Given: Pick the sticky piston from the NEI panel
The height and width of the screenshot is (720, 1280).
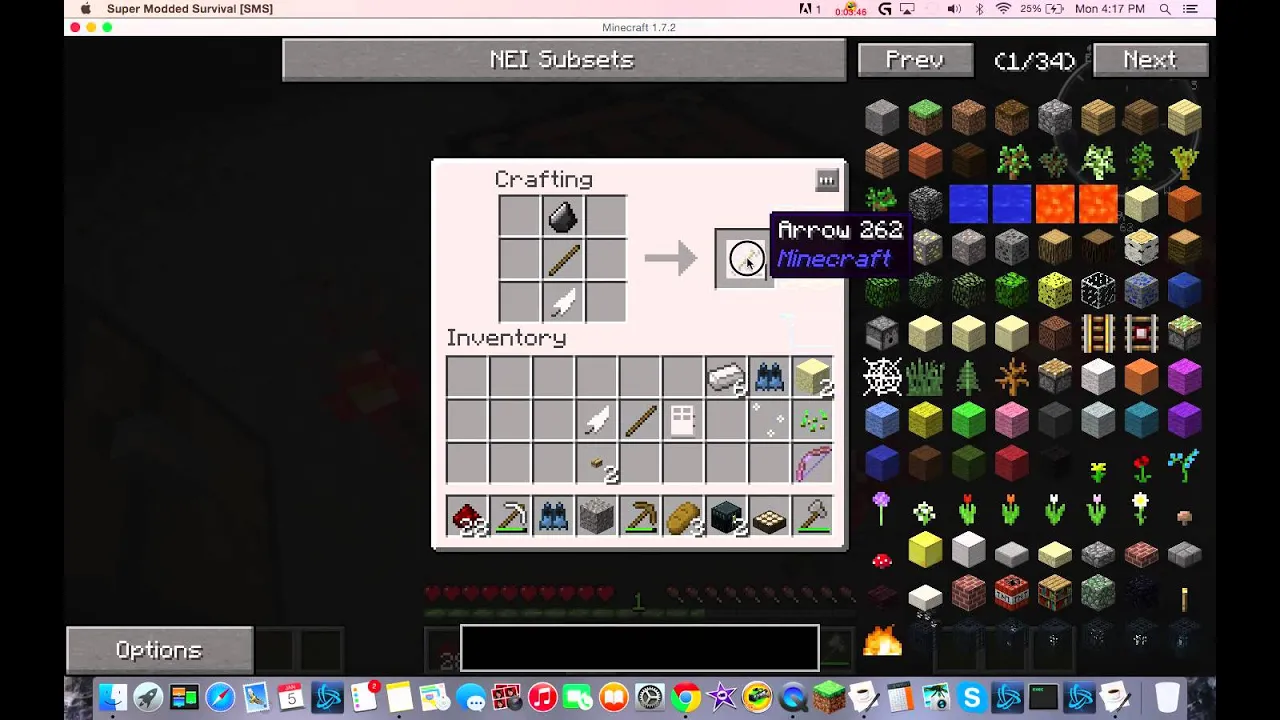Looking at the screenshot, I should tap(1184, 333).
